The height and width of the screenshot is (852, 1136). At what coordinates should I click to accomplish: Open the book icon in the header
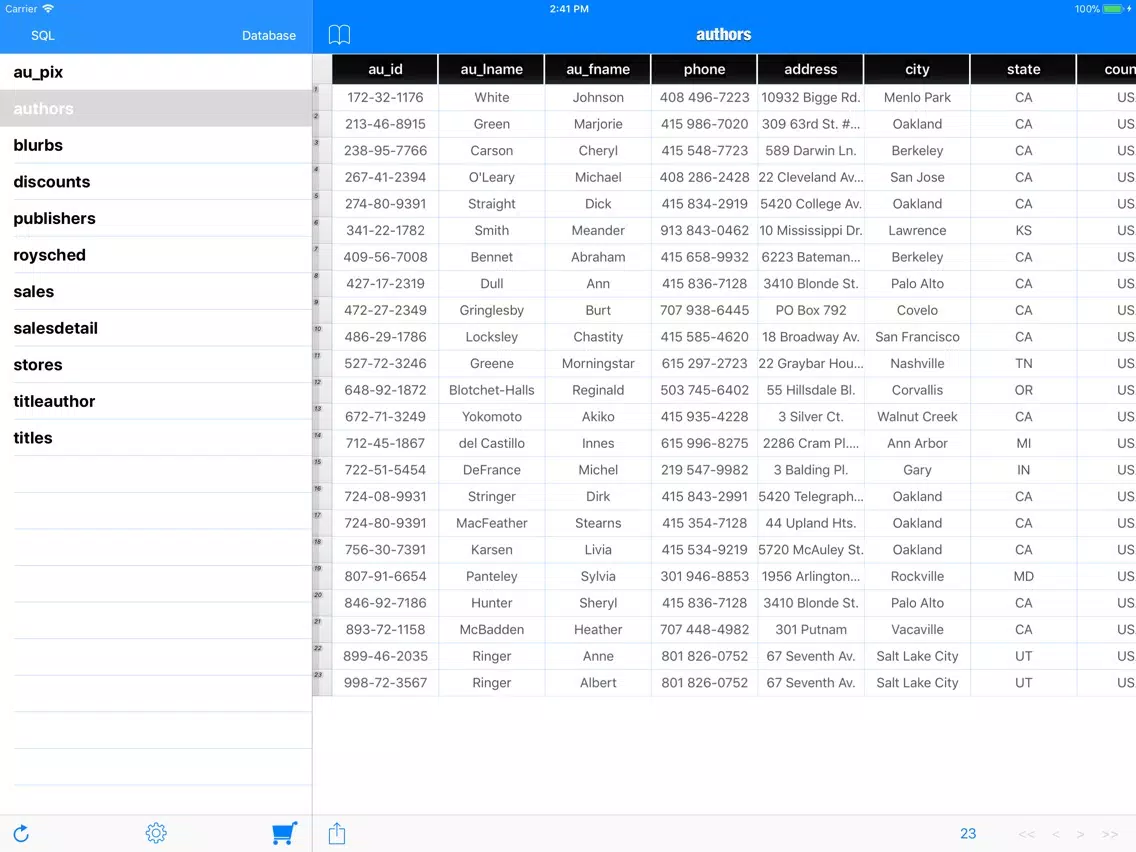pyautogui.click(x=339, y=35)
